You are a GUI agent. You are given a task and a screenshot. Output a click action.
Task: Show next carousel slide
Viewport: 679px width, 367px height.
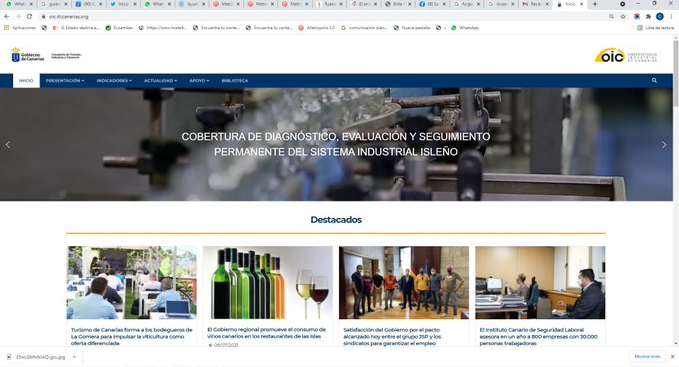[x=663, y=145]
